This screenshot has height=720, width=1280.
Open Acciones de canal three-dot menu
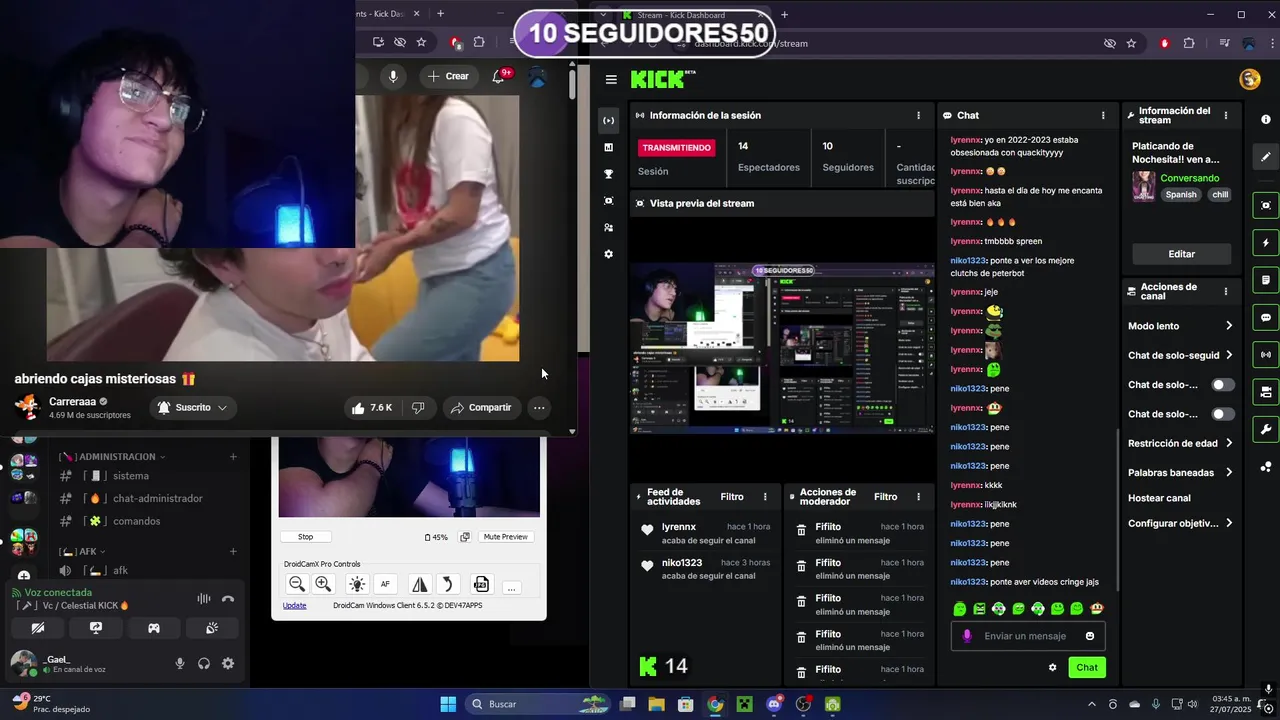coord(1225,292)
